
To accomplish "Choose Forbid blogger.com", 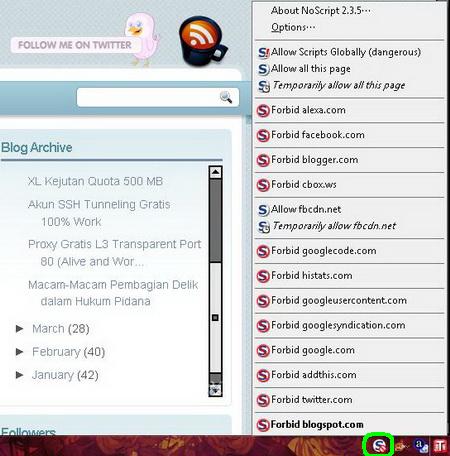I will (x=349, y=160).
